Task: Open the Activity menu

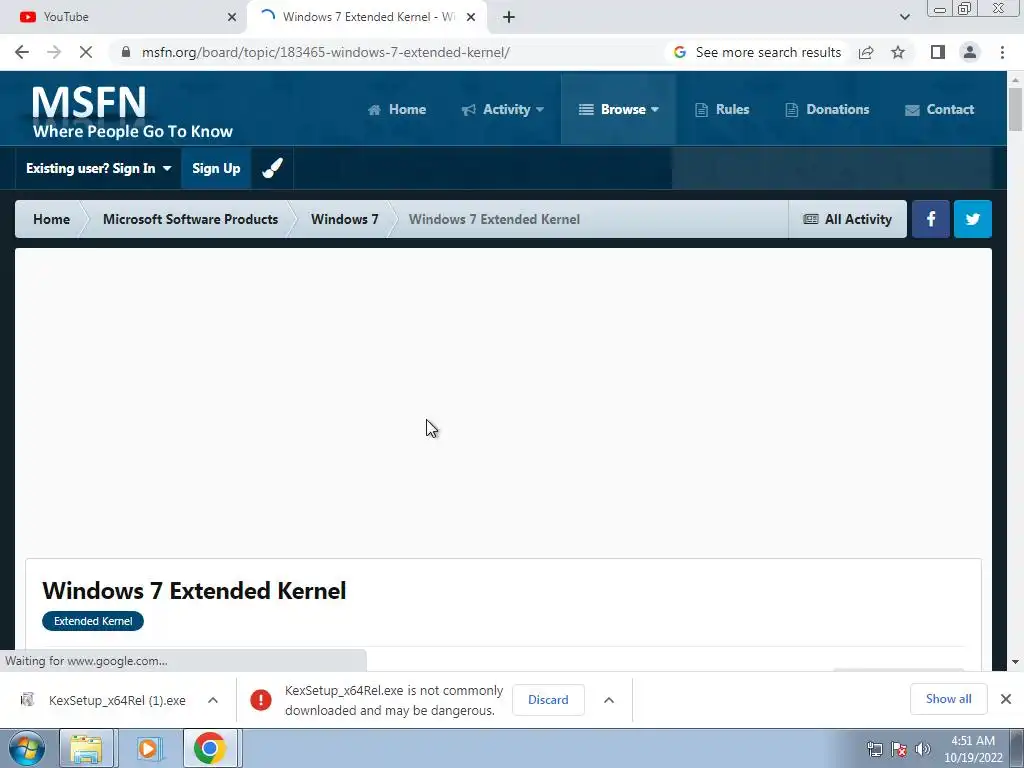Action: 503,110
